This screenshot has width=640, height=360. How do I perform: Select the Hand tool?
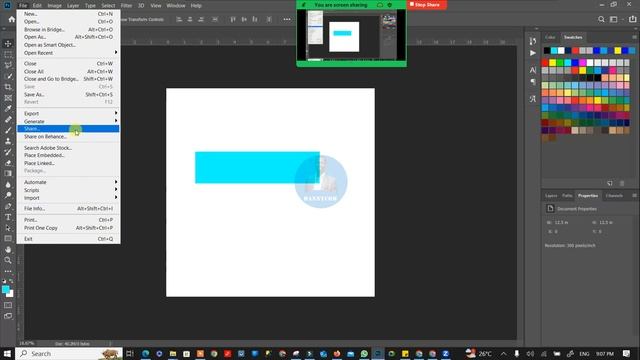[x=8, y=249]
